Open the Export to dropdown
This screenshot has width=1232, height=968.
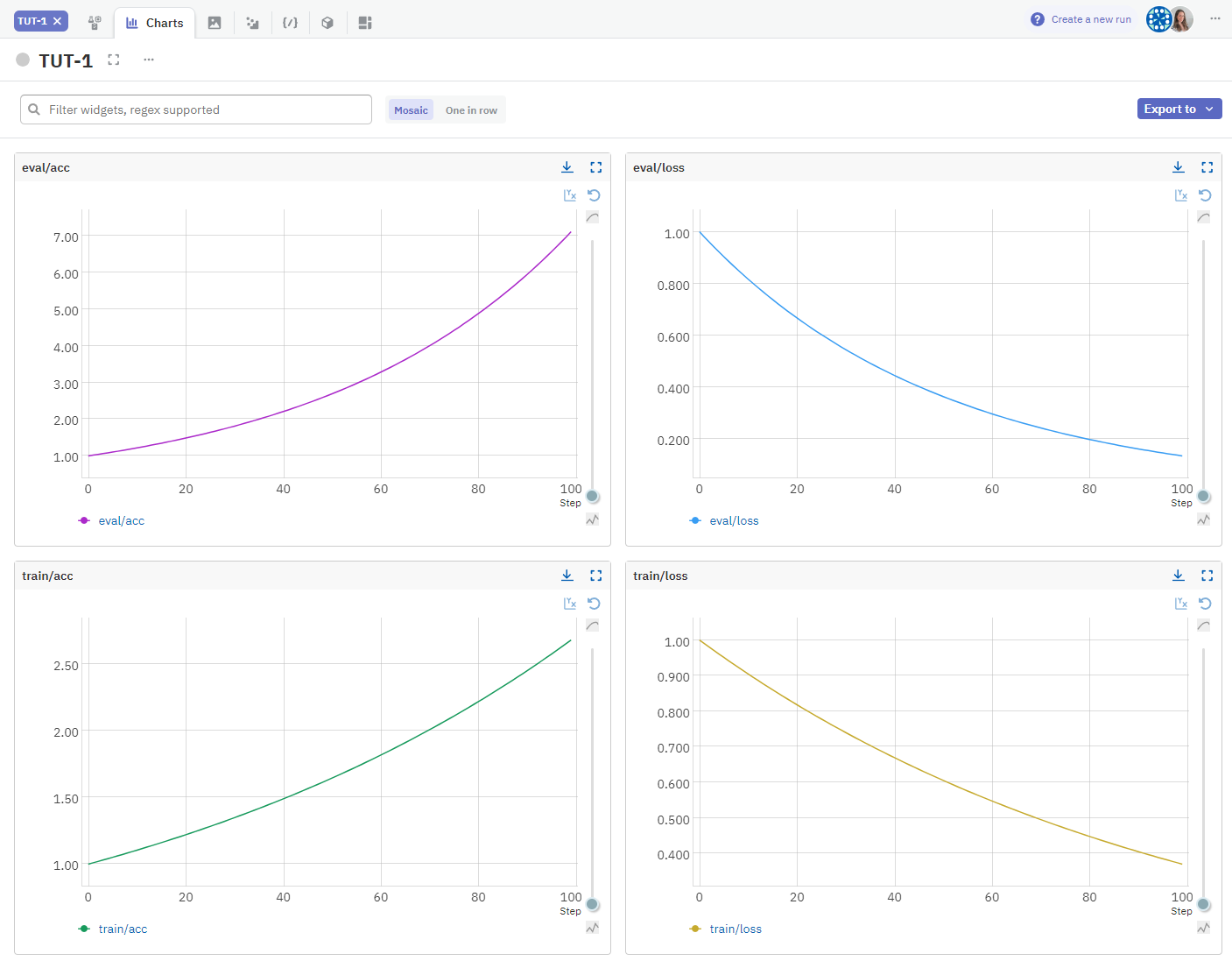pyautogui.click(x=1179, y=109)
